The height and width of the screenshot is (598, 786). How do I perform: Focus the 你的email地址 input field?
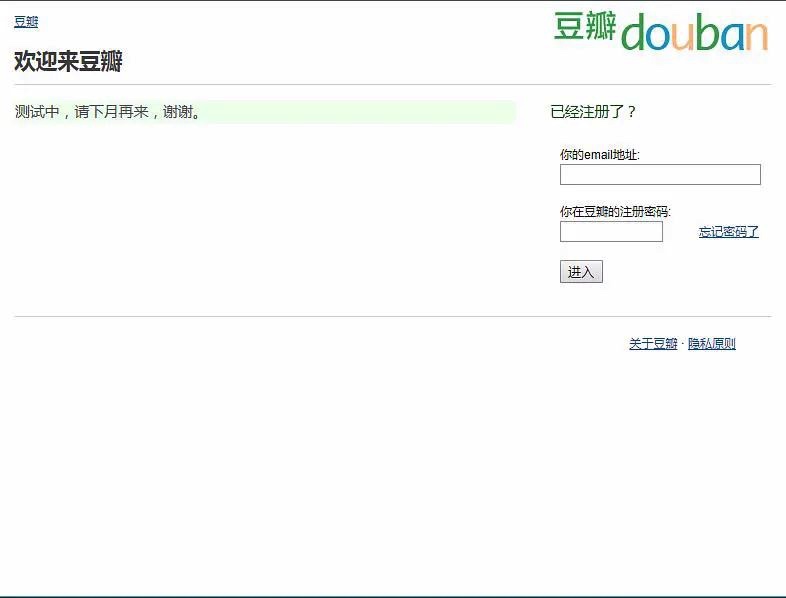click(x=660, y=174)
